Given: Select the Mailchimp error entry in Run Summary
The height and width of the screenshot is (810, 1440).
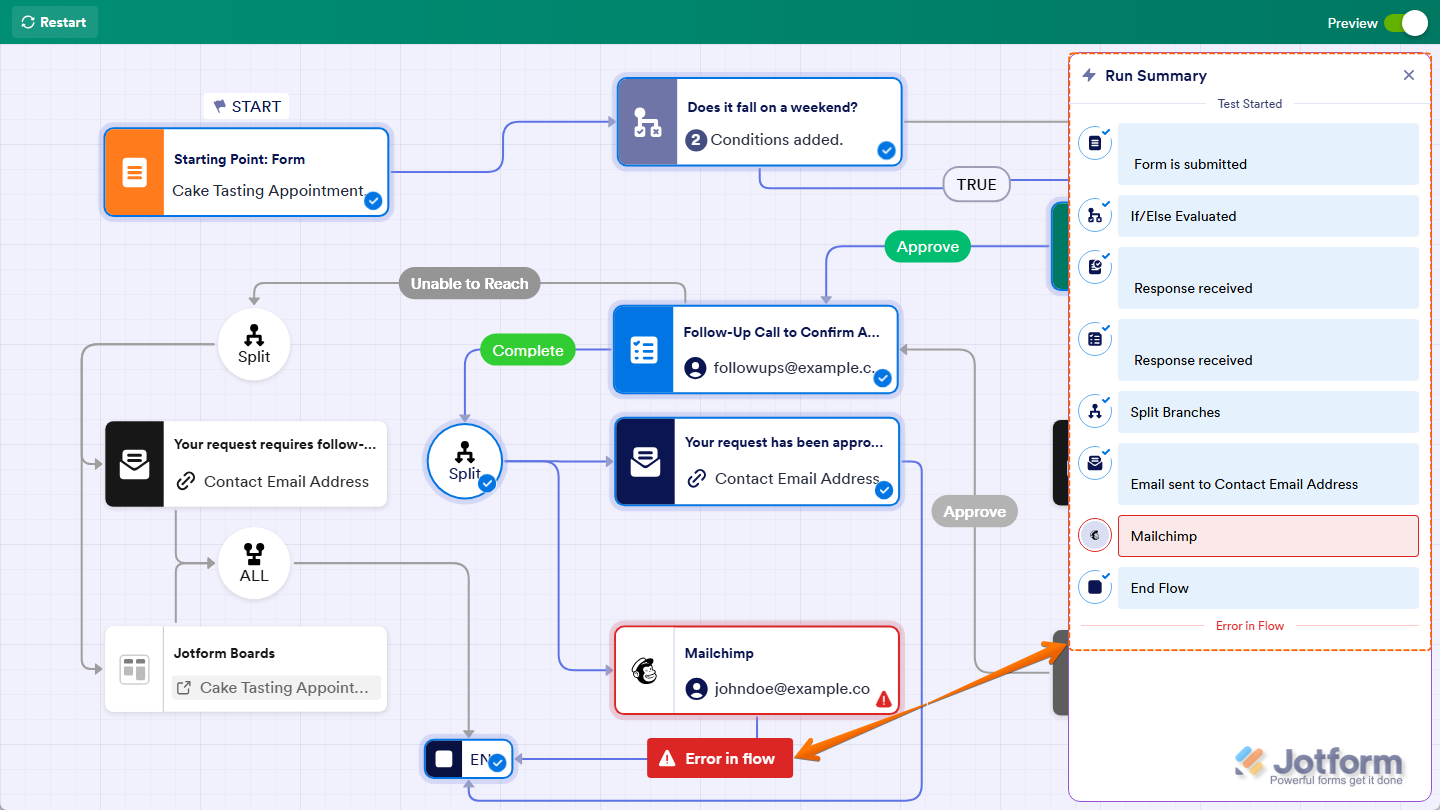Looking at the screenshot, I should point(1268,536).
